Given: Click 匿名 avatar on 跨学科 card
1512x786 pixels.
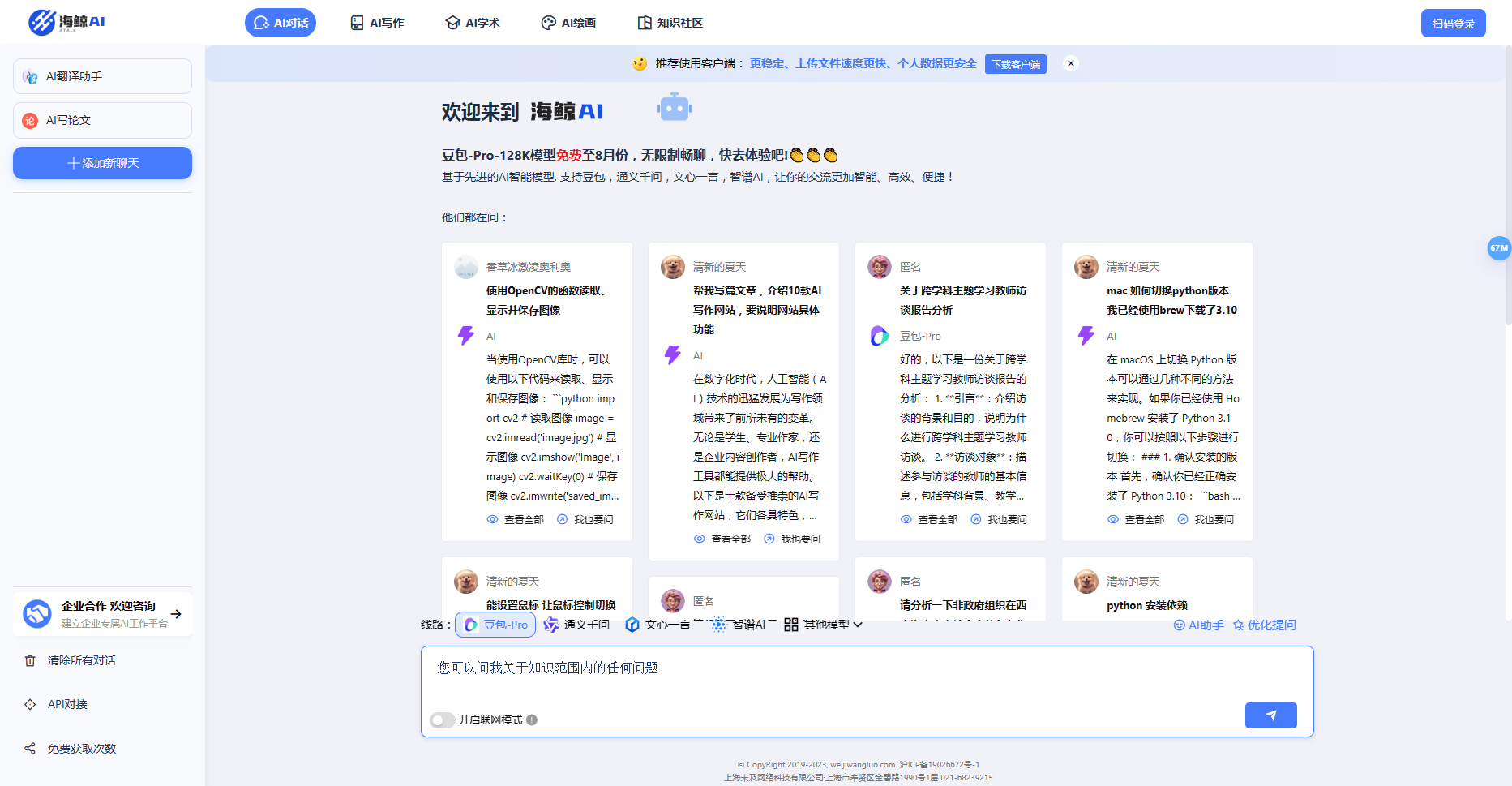Looking at the screenshot, I should point(880,267).
